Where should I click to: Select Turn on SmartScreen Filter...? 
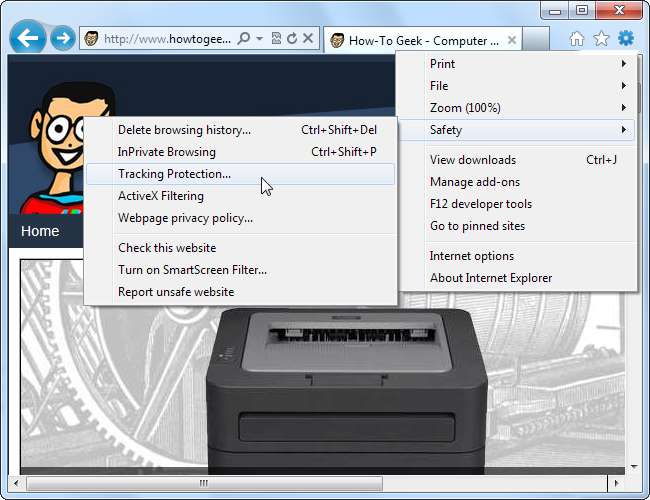click(240, 269)
